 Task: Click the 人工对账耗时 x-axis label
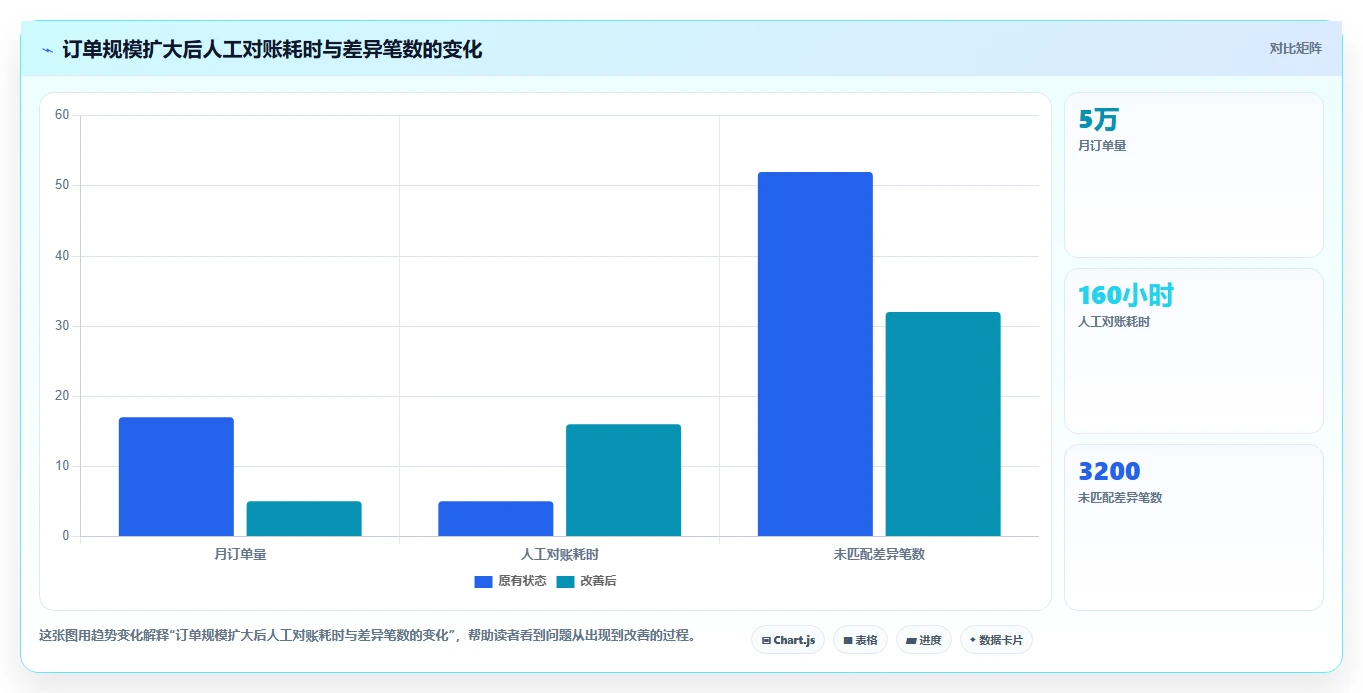pyautogui.click(x=560, y=553)
